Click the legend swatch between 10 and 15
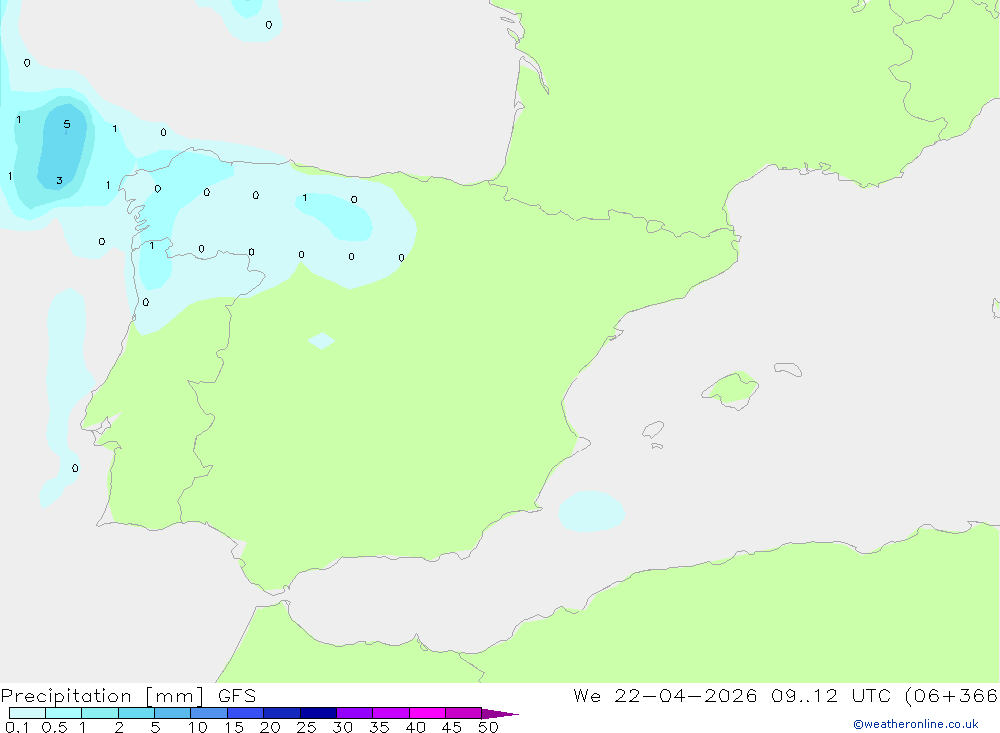 [209, 713]
